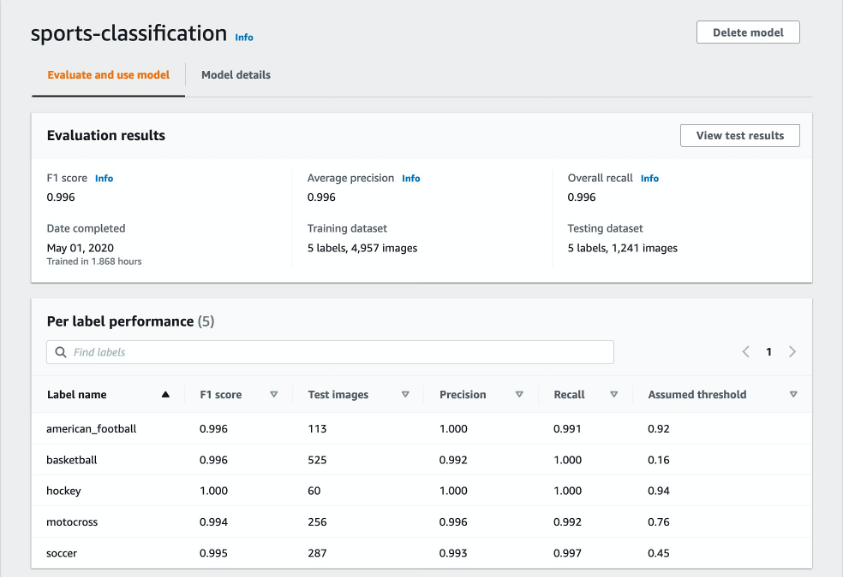Select page 1 in the pagination control
This screenshot has height=578, width=844.
769,352
